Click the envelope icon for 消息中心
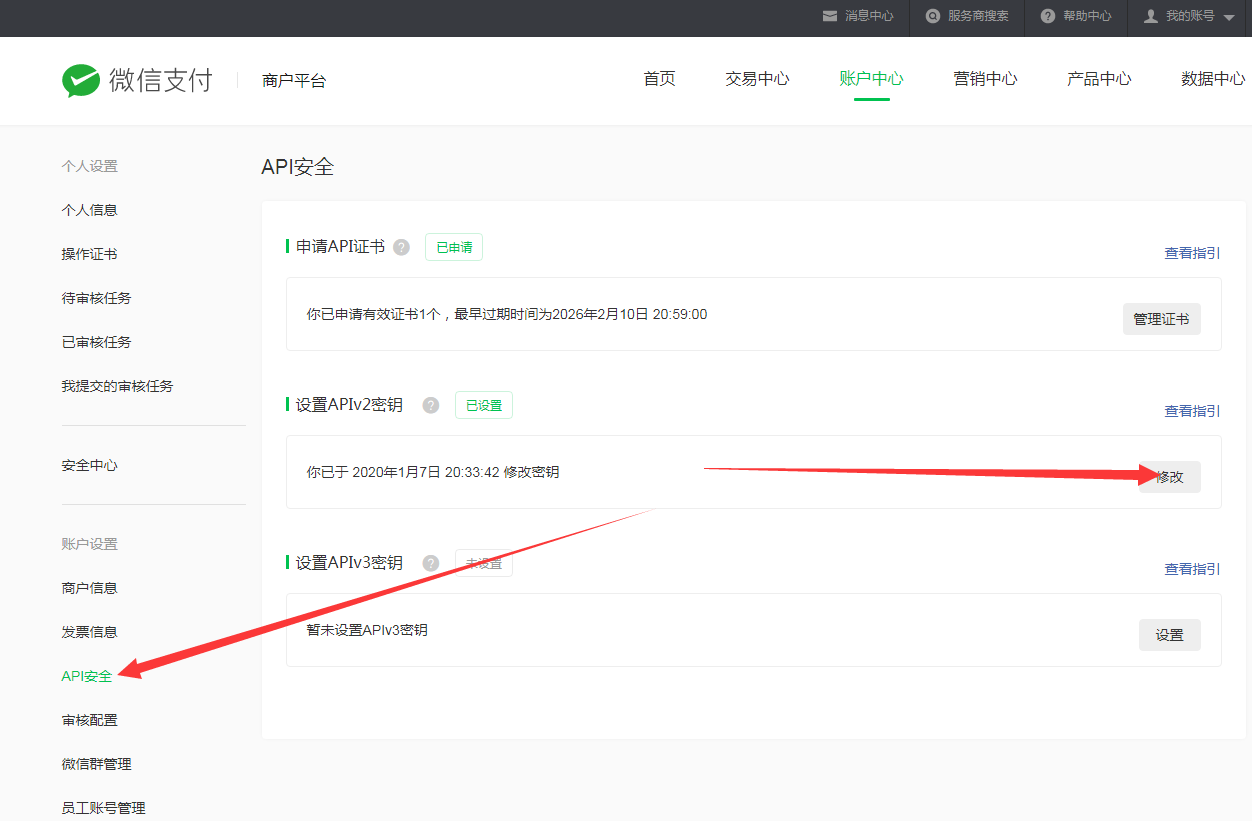Viewport: 1252px width, 821px height. click(829, 16)
